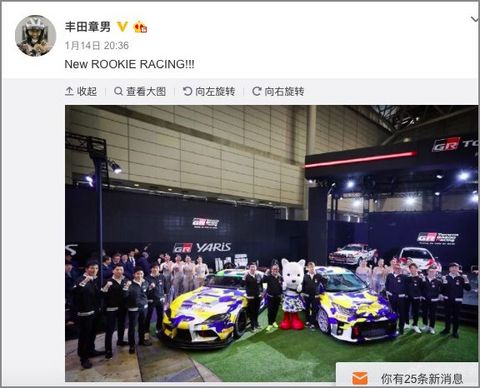
Task: Rotate image right with 向右旋转
Action: coord(278,91)
